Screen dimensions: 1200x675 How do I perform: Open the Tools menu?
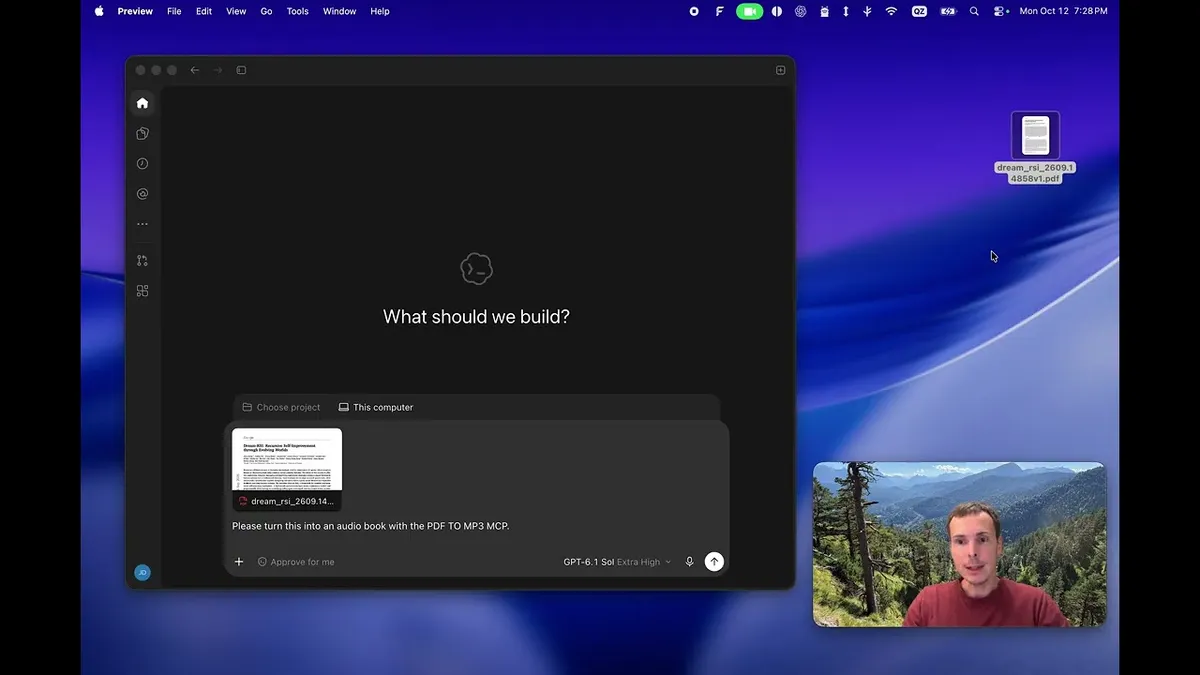(x=298, y=11)
